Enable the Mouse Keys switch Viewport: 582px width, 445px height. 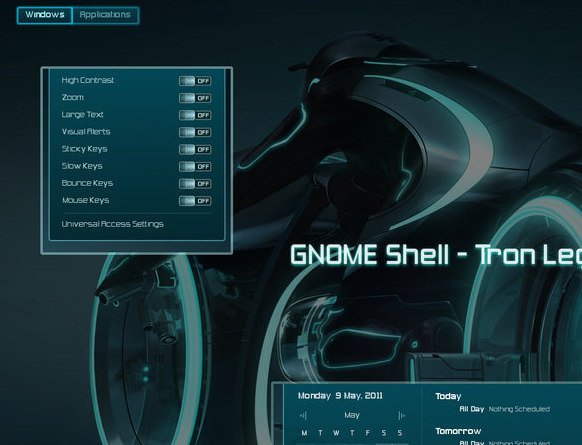[x=195, y=201]
